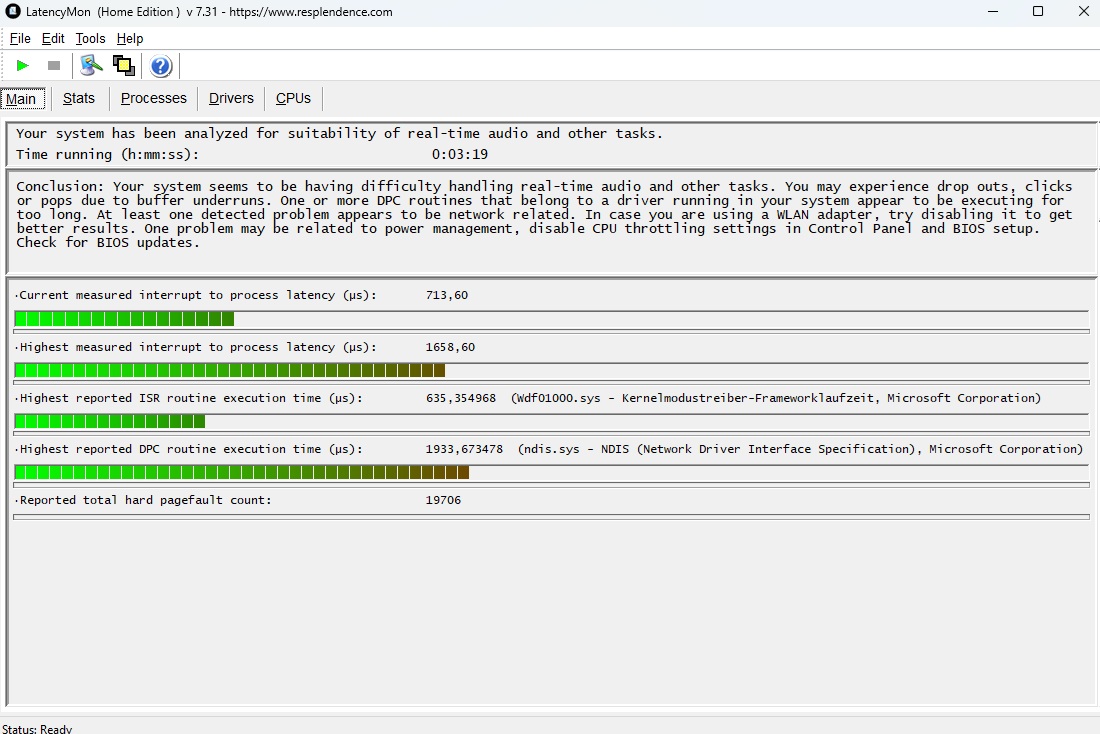This screenshot has width=1100, height=734.
Task: Start monitoring with the green play button
Action: [22, 66]
